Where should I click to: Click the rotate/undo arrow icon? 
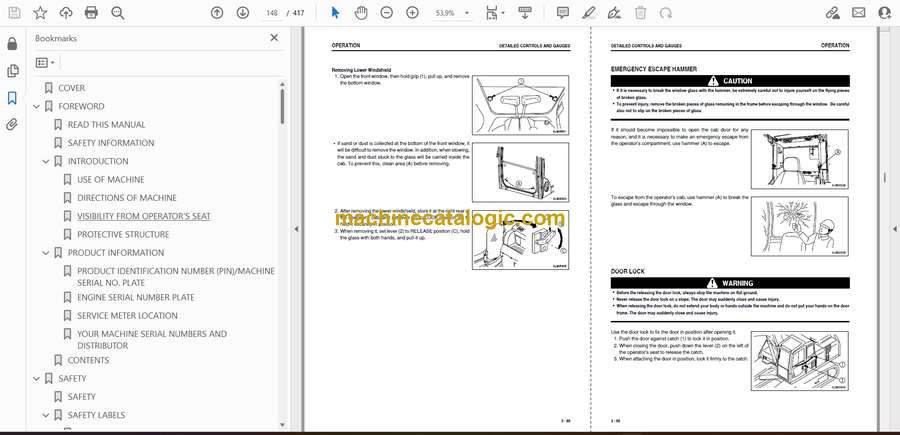(666, 13)
